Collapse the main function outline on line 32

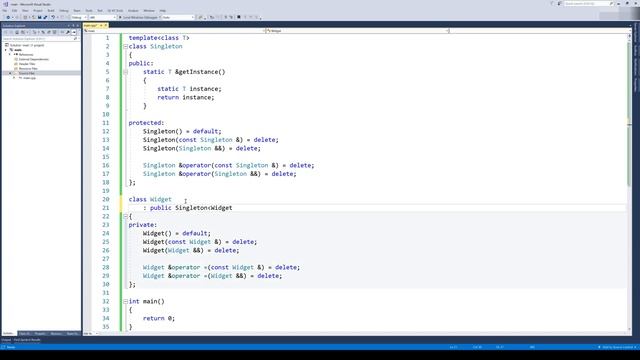pos(125,301)
